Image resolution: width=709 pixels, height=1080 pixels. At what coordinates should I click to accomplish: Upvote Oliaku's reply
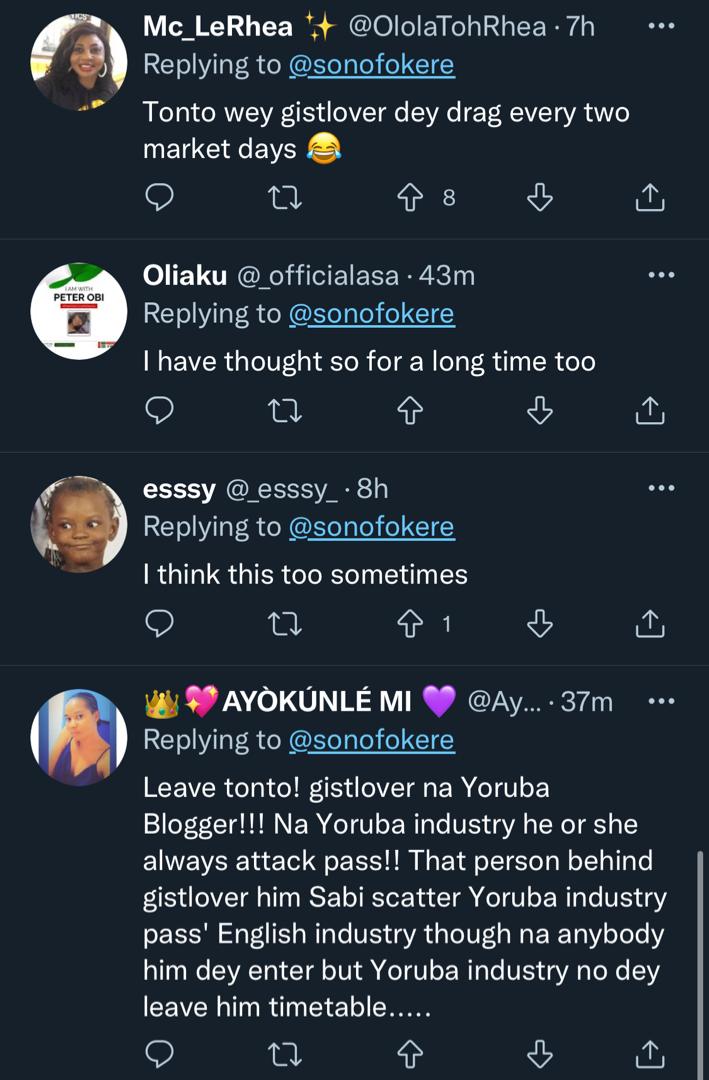pos(411,410)
